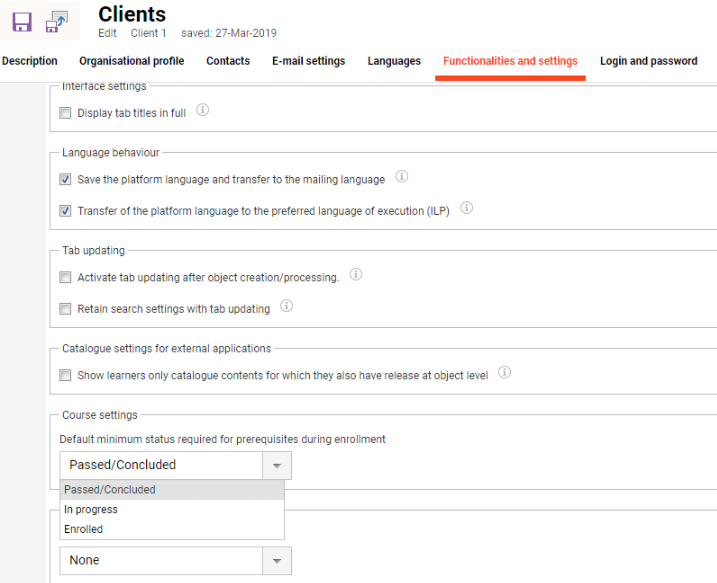
Task: Select In progress from the dropdown list
Action: (91, 510)
